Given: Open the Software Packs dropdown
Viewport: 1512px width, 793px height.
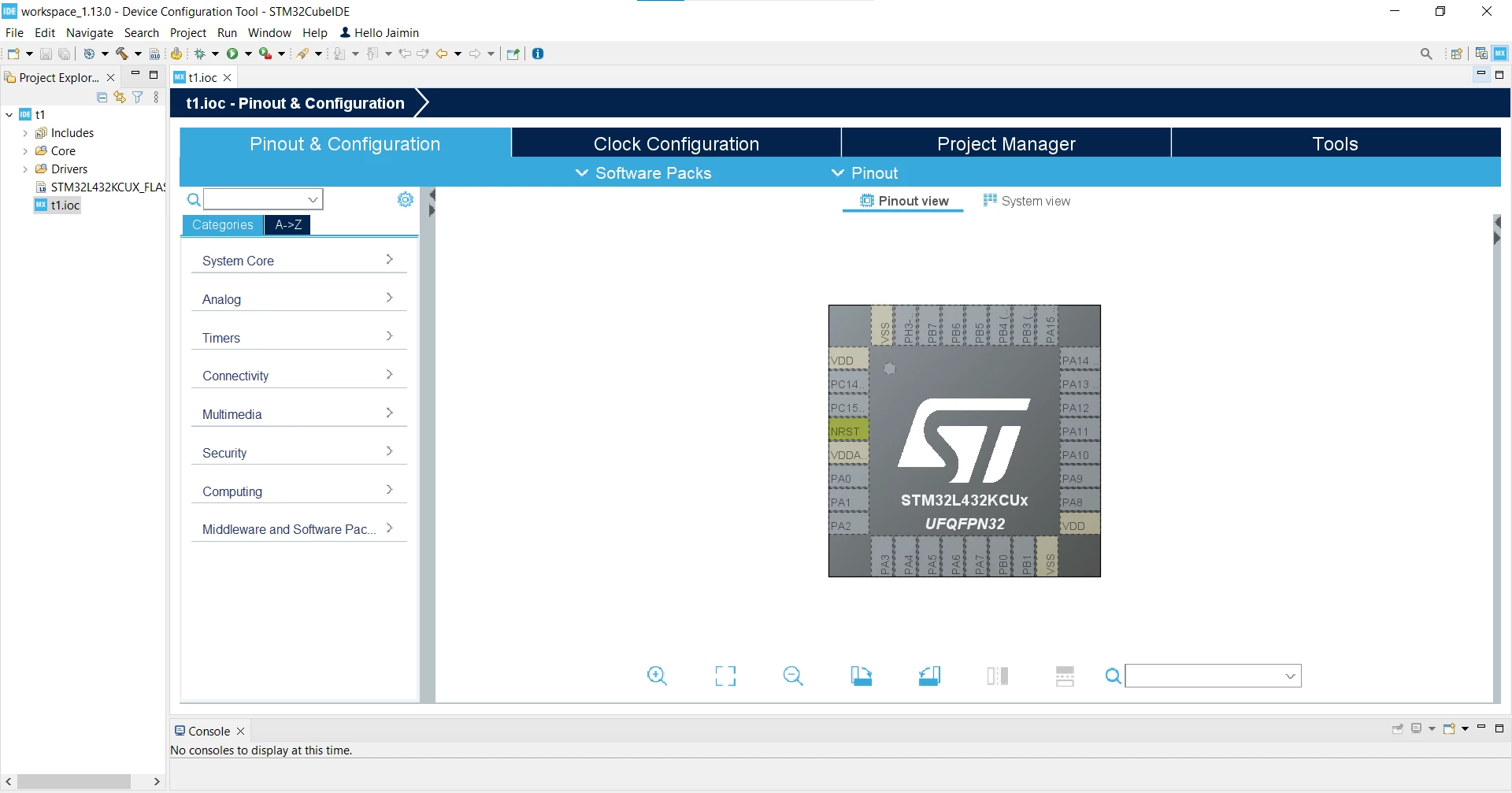Looking at the screenshot, I should (643, 172).
